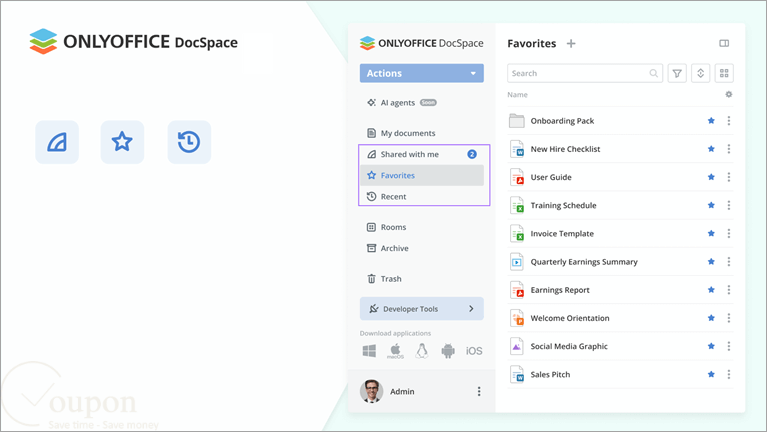Click the Admin avatar picture

coord(371,391)
